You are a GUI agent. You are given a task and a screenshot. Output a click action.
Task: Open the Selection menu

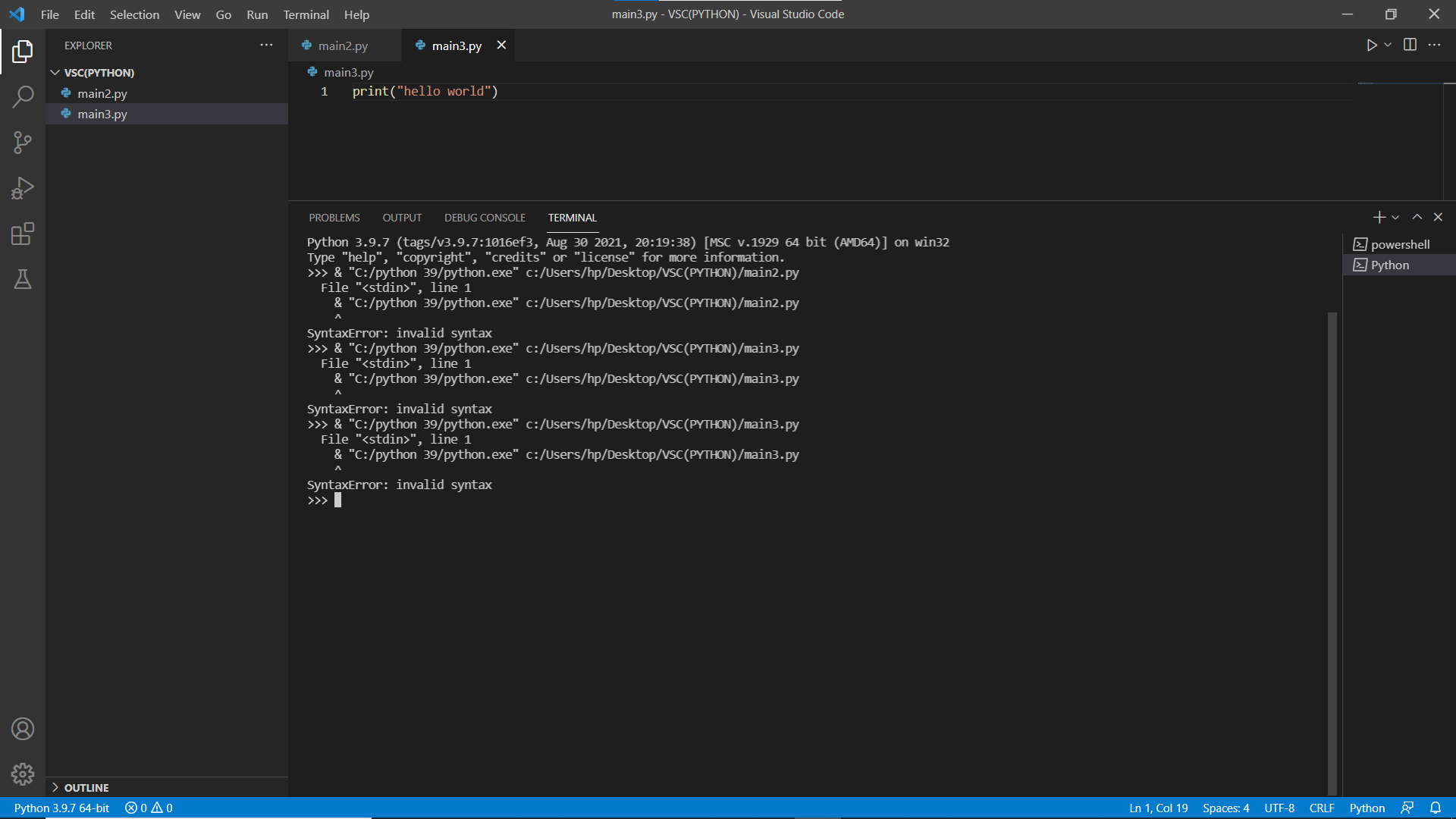click(x=134, y=14)
